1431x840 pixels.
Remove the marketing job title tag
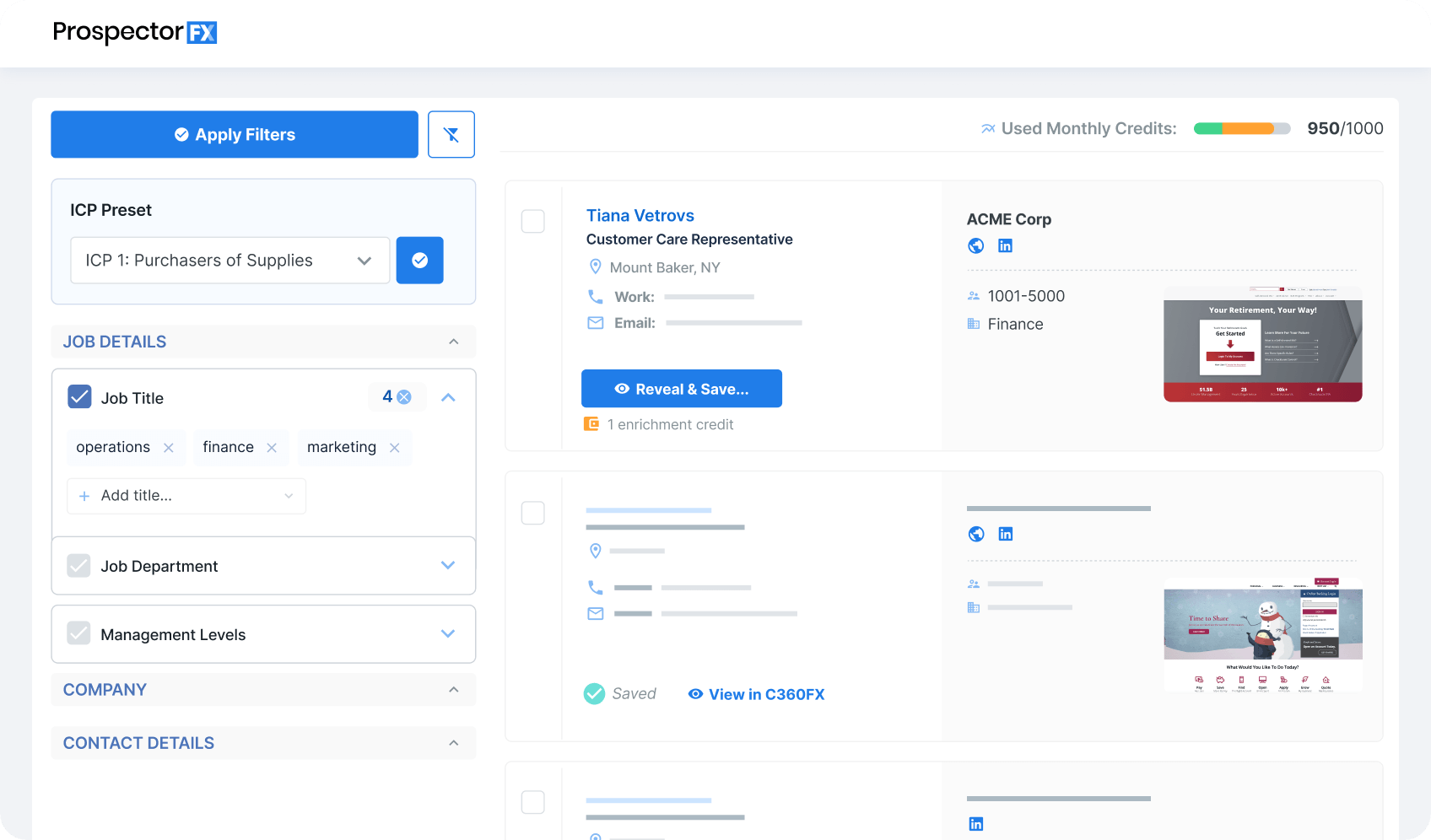point(394,448)
